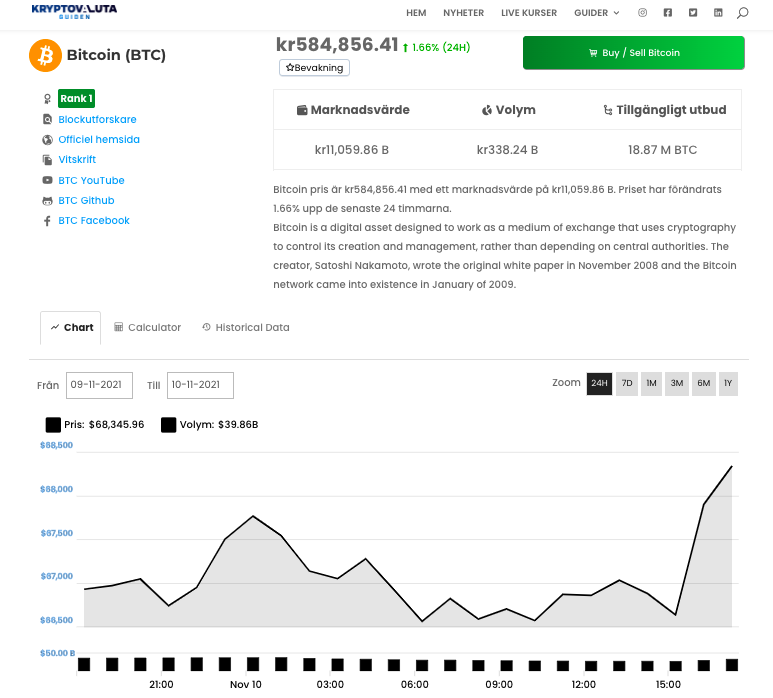Click the wallet icon beside Marknadsvärde
Viewport: 773px width, 698px height.
point(302,110)
